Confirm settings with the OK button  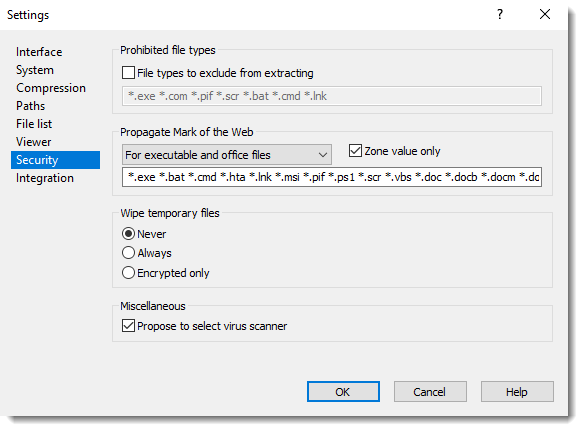click(x=343, y=392)
